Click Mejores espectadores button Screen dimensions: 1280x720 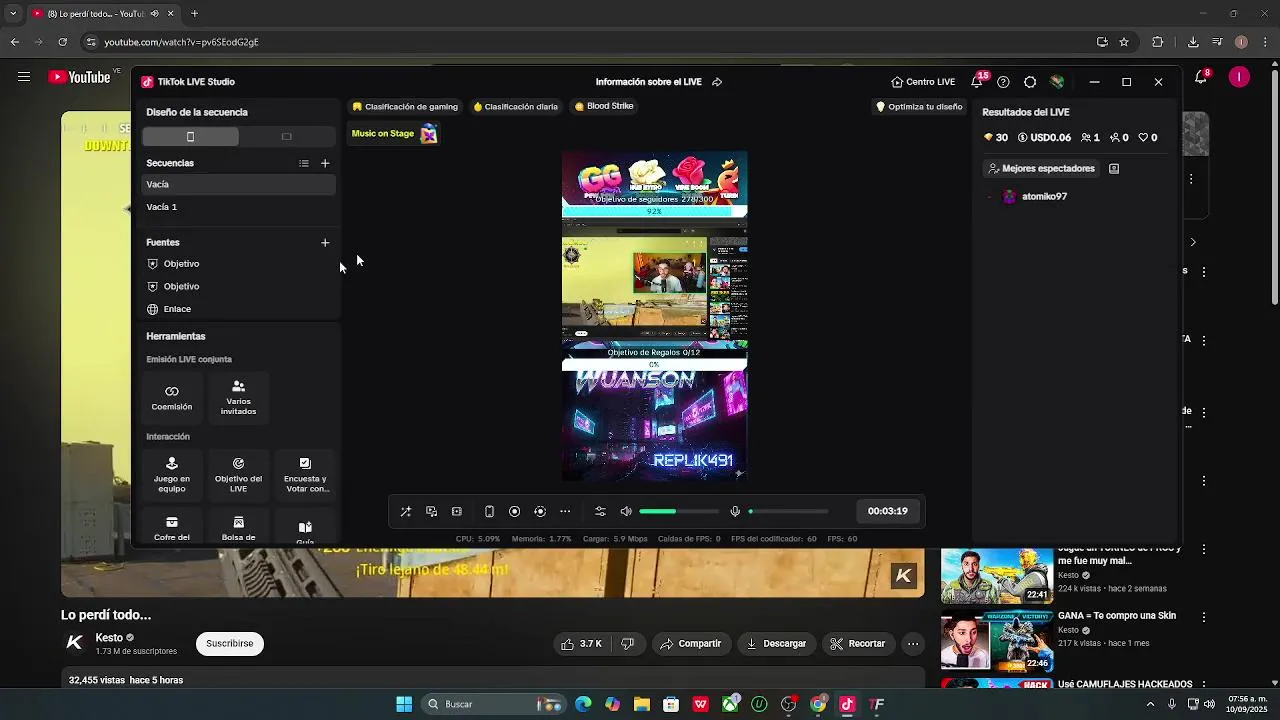pos(1040,168)
